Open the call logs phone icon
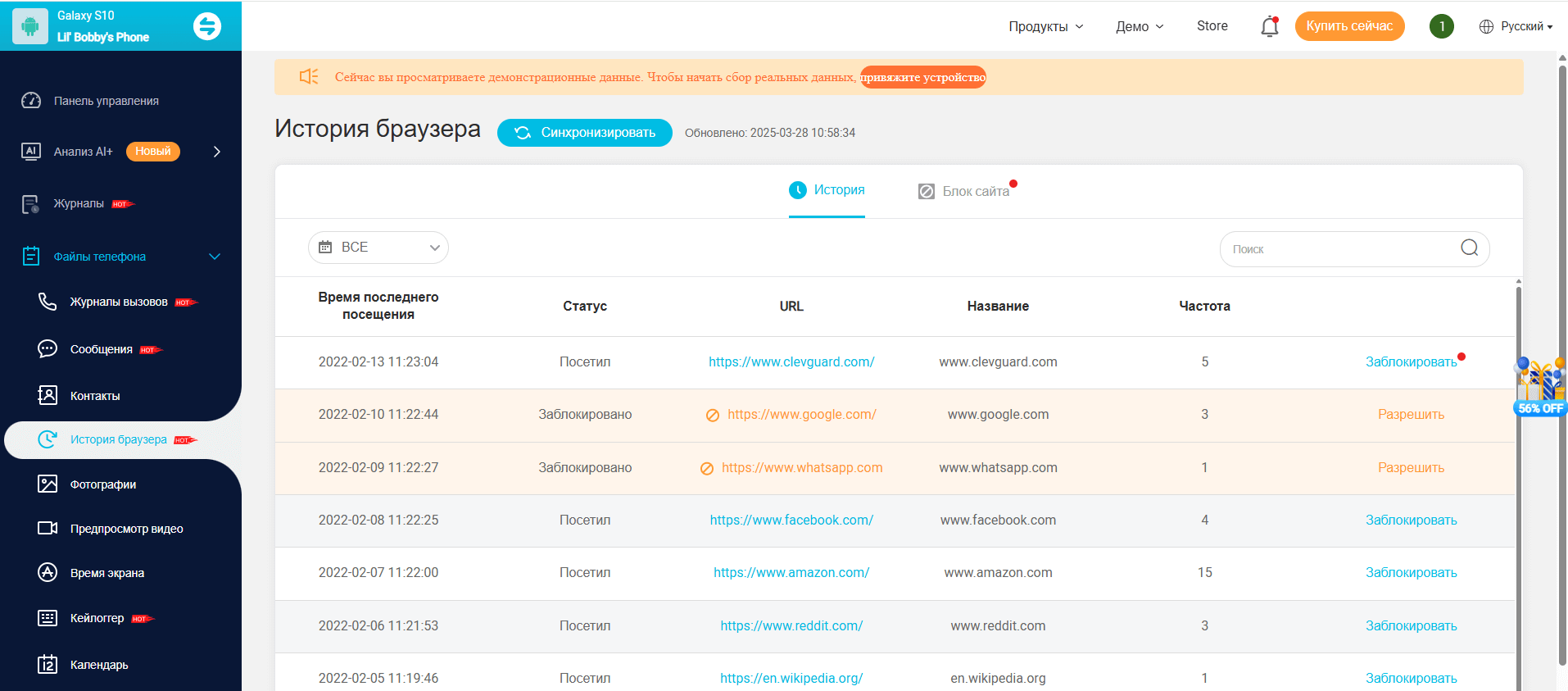 (48, 302)
